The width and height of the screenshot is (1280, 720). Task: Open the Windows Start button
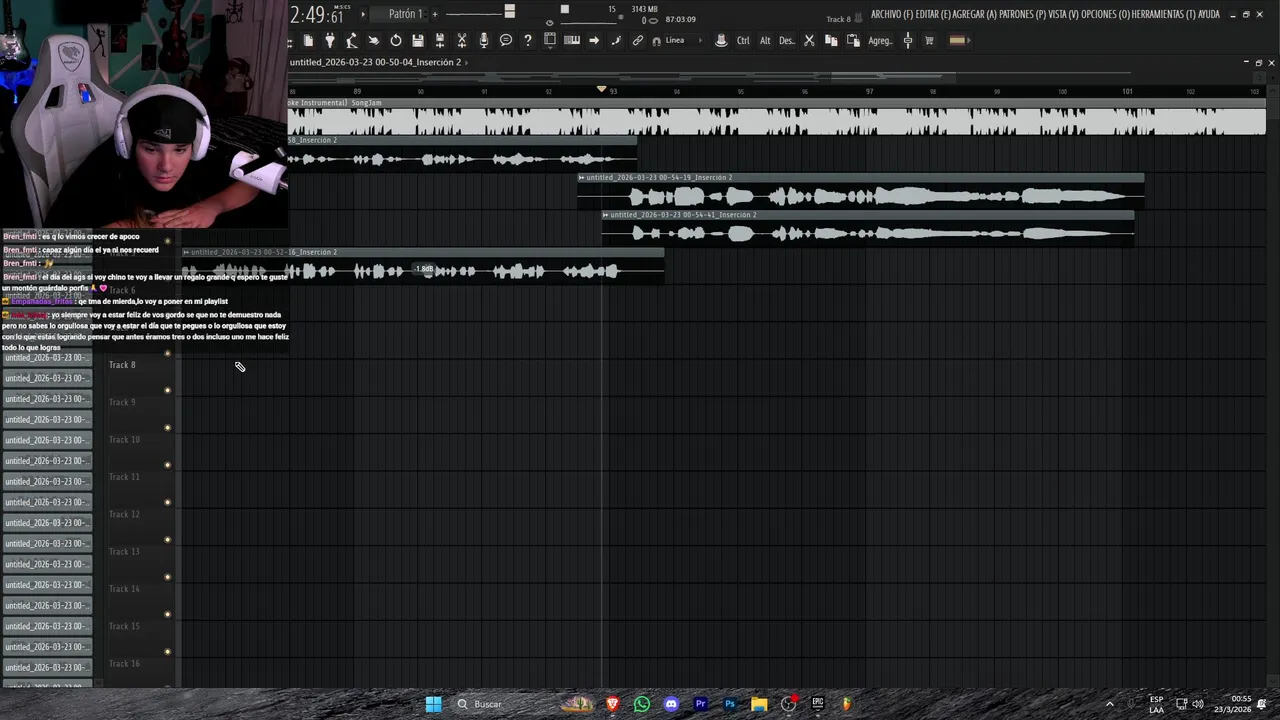[433, 704]
